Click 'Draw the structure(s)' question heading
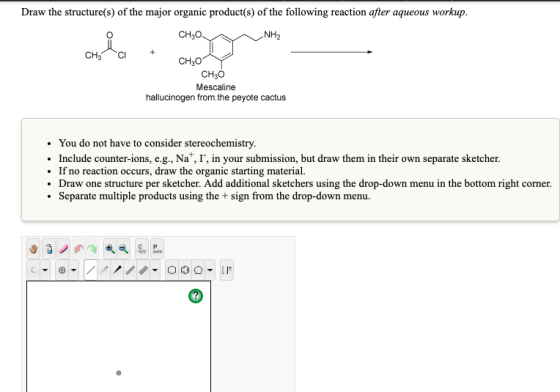The height and width of the screenshot is (392, 560). click(x=244, y=12)
